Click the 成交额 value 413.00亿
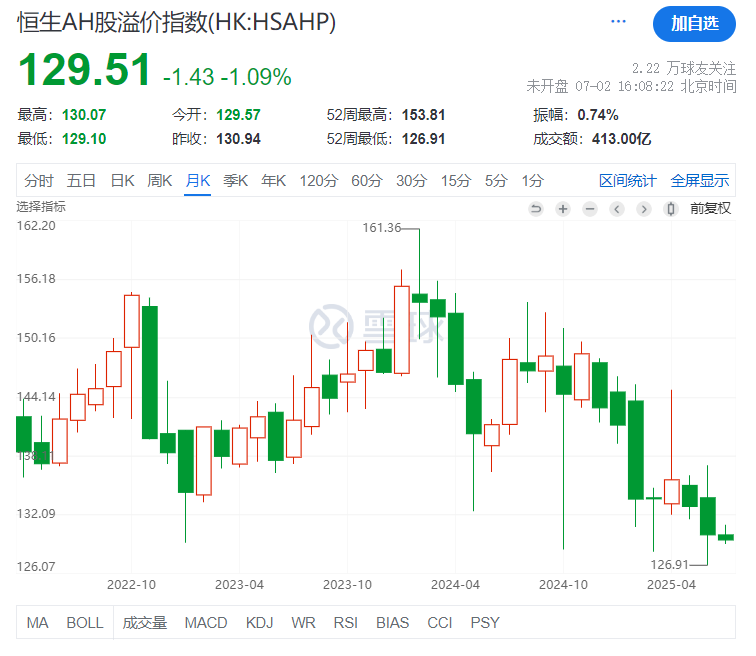 (621, 139)
